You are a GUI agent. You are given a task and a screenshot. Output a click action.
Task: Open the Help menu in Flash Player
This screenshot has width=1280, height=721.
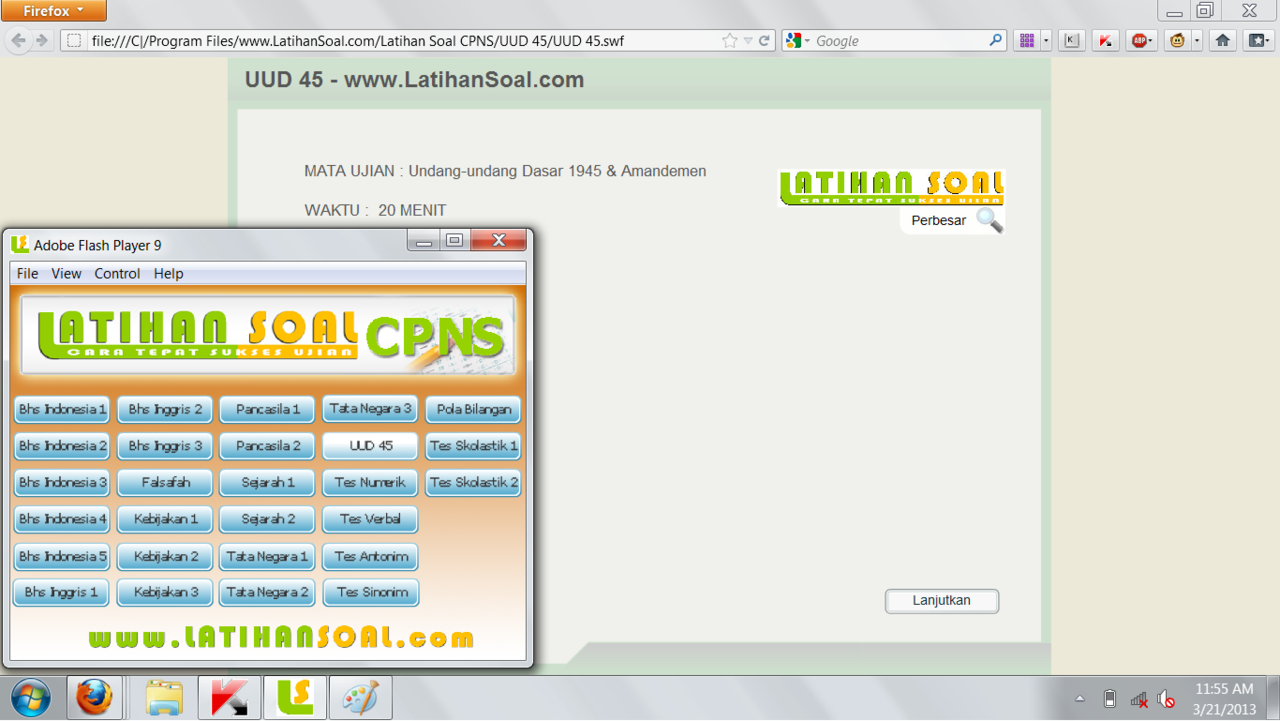pyautogui.click(x=169, y=273)
